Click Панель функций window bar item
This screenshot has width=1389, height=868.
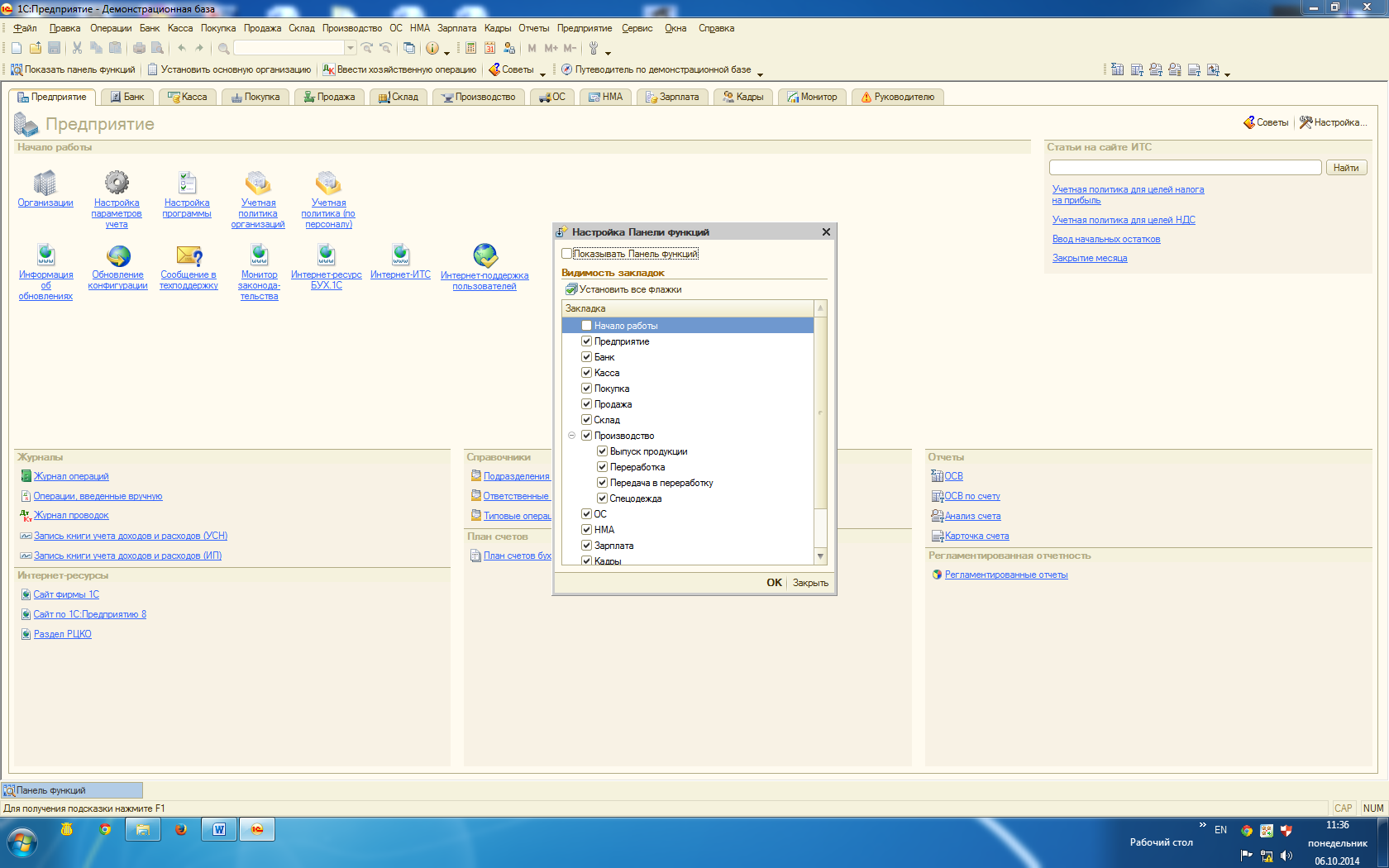(x=72, y=790)
